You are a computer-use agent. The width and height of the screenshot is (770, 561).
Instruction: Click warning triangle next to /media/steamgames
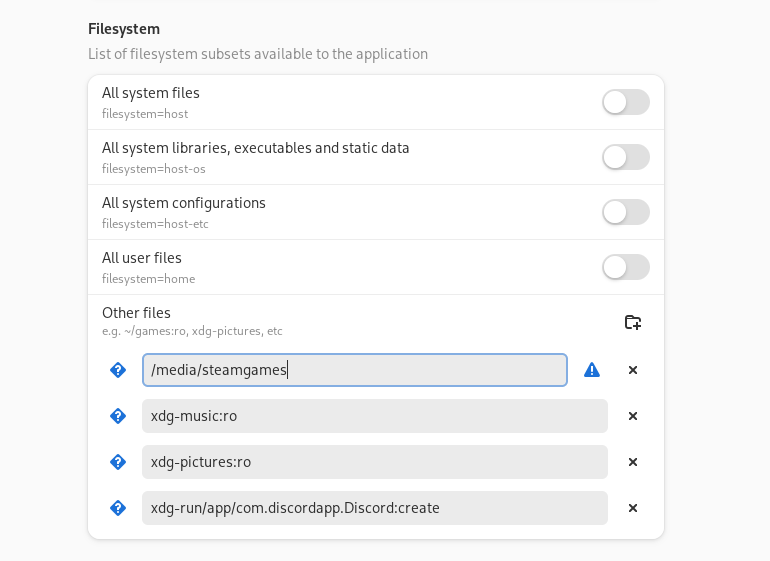point(592,370)
